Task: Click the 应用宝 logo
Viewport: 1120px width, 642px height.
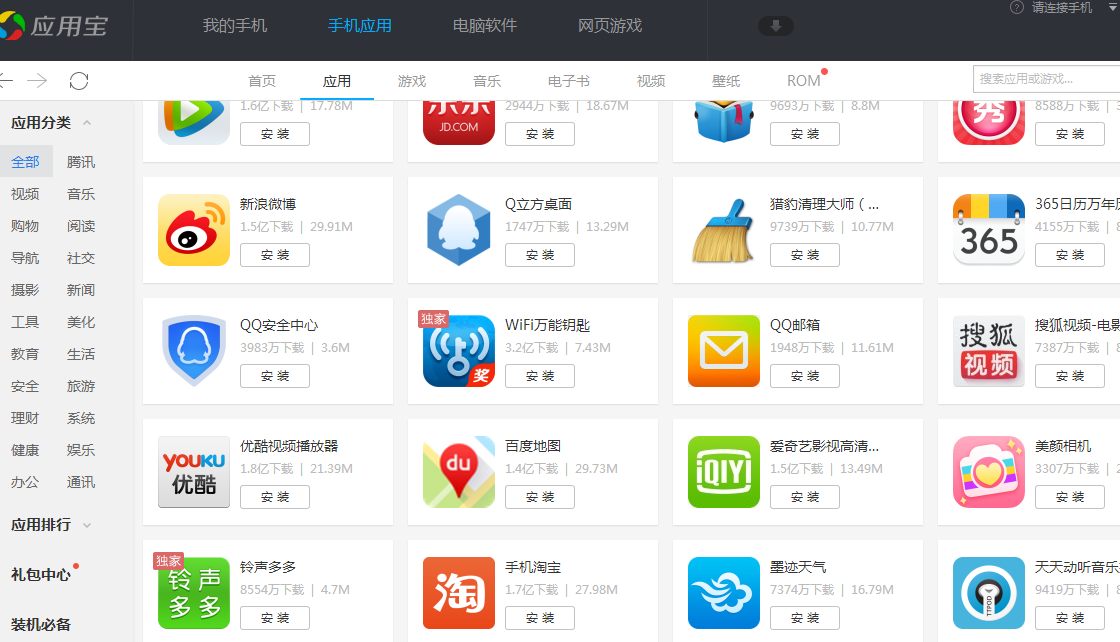Action: click(54, 26)
